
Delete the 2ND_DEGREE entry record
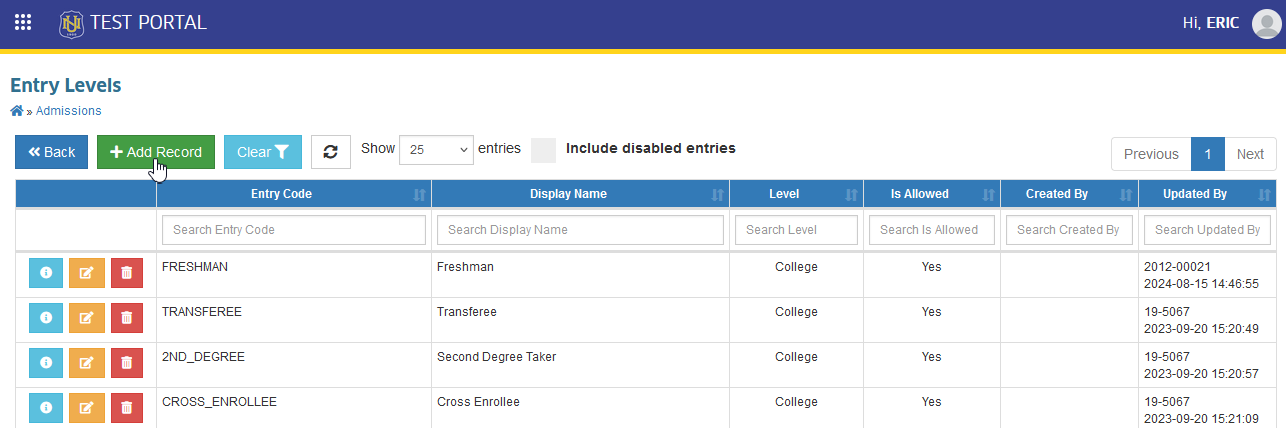point(126,363)
